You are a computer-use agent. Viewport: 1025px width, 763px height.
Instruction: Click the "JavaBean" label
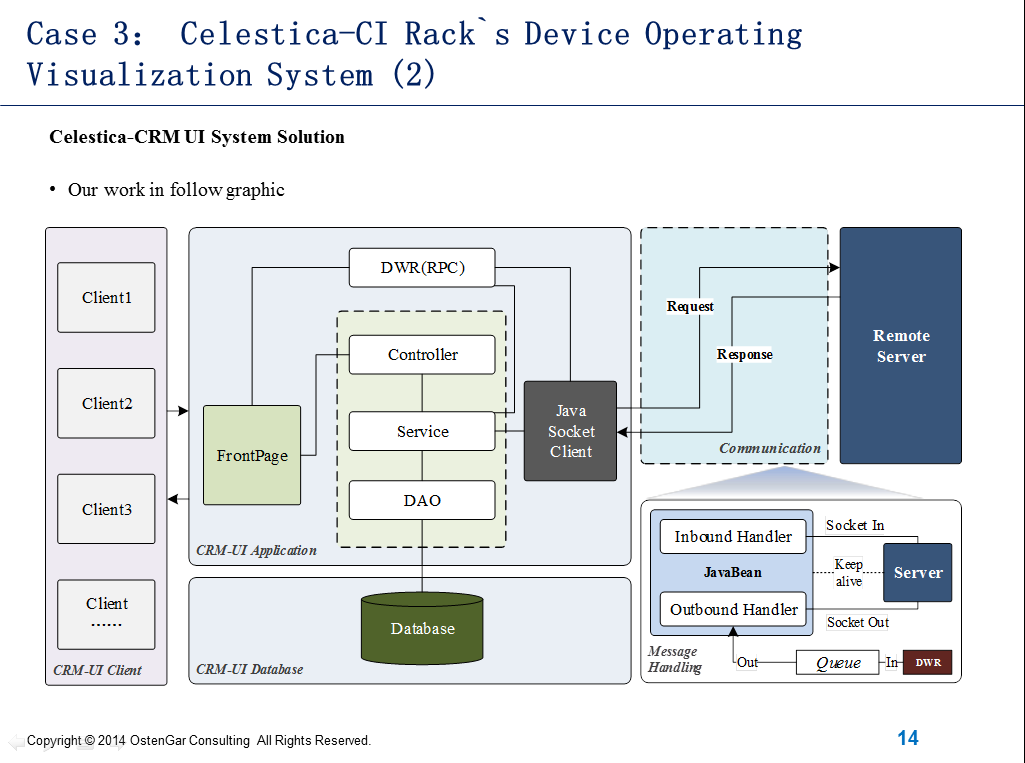click(733, 573)
